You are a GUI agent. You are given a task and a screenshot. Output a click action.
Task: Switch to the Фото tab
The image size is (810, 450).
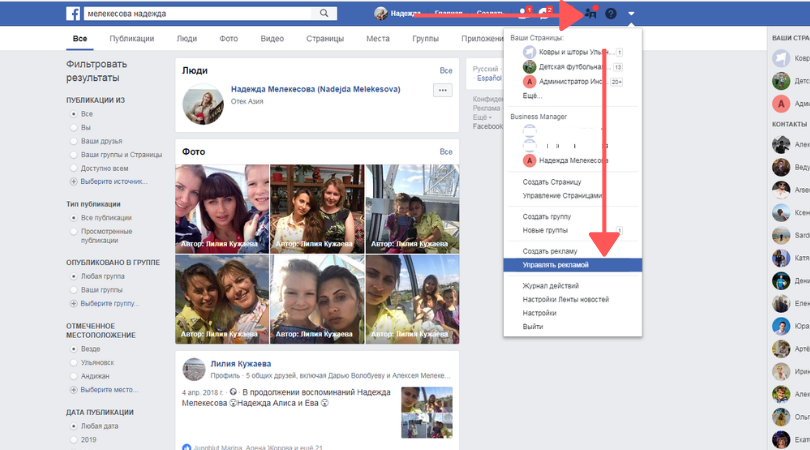pos(228,38)
